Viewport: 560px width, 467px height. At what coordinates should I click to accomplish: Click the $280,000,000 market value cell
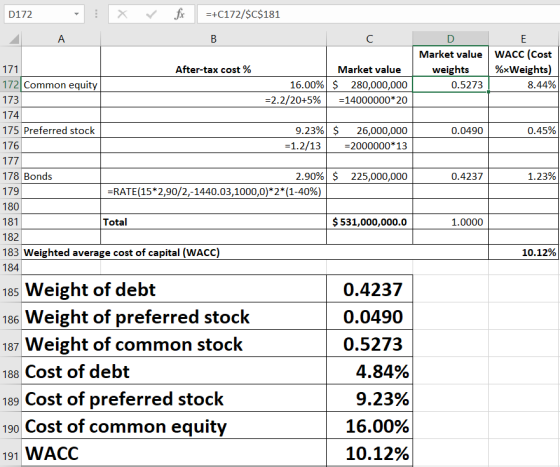click(x=369, y=85)
